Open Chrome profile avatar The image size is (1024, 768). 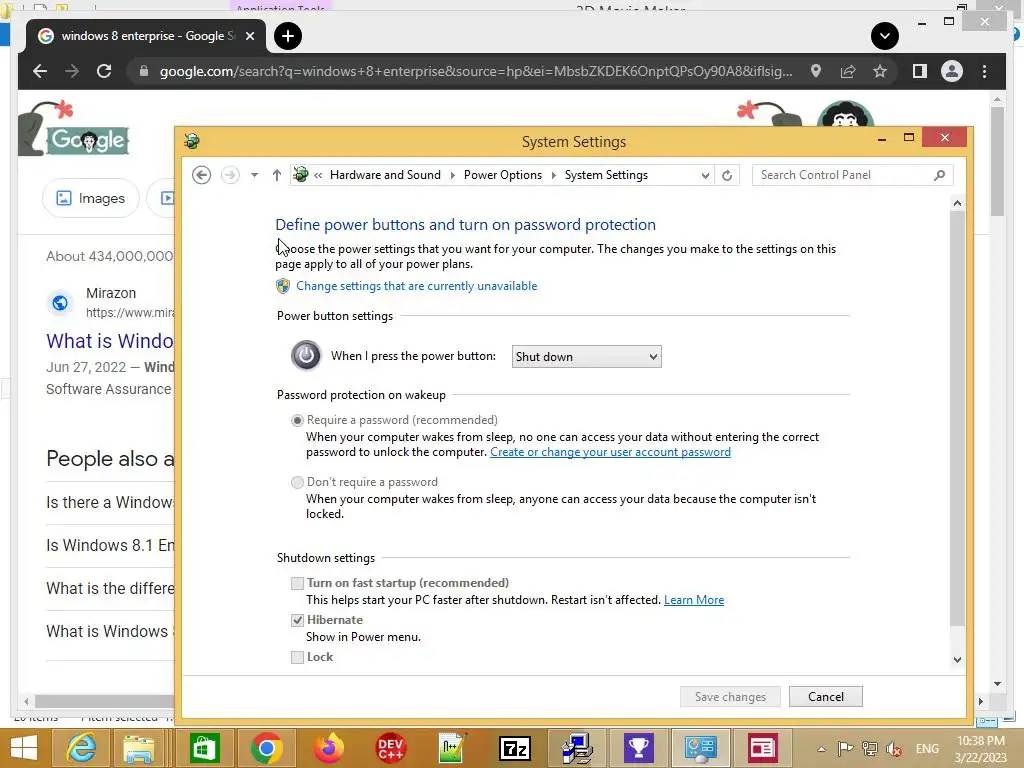click(952, 71)
